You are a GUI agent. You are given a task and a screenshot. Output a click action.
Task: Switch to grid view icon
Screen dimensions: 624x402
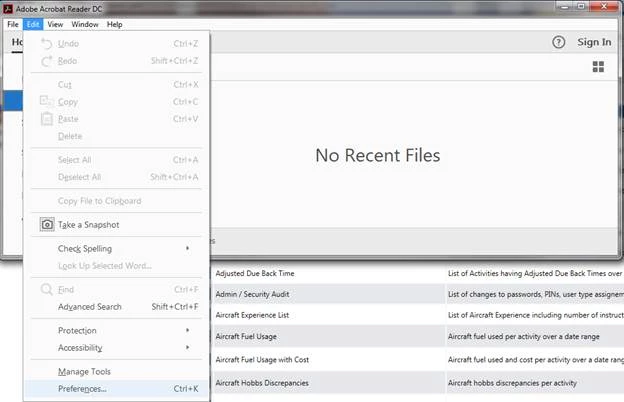[x=598, y=66]
